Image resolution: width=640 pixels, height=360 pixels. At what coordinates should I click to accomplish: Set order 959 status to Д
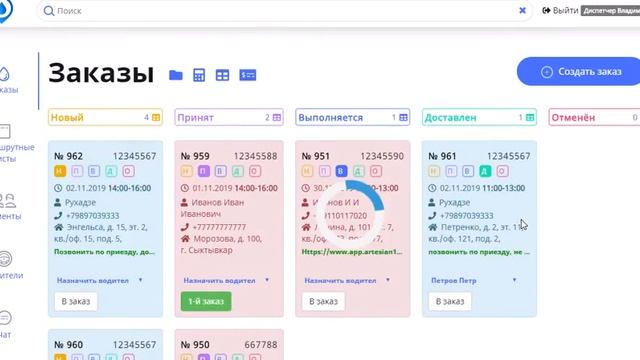tap(238, 171)
